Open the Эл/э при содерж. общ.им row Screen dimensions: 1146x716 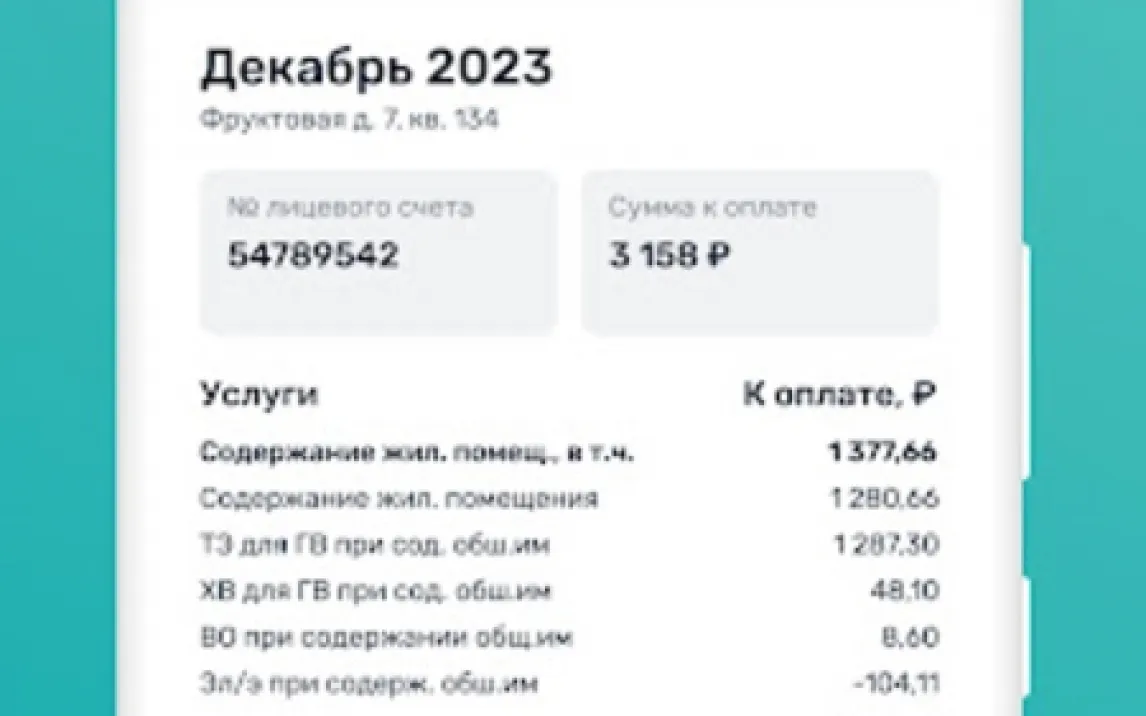point(369,684)
